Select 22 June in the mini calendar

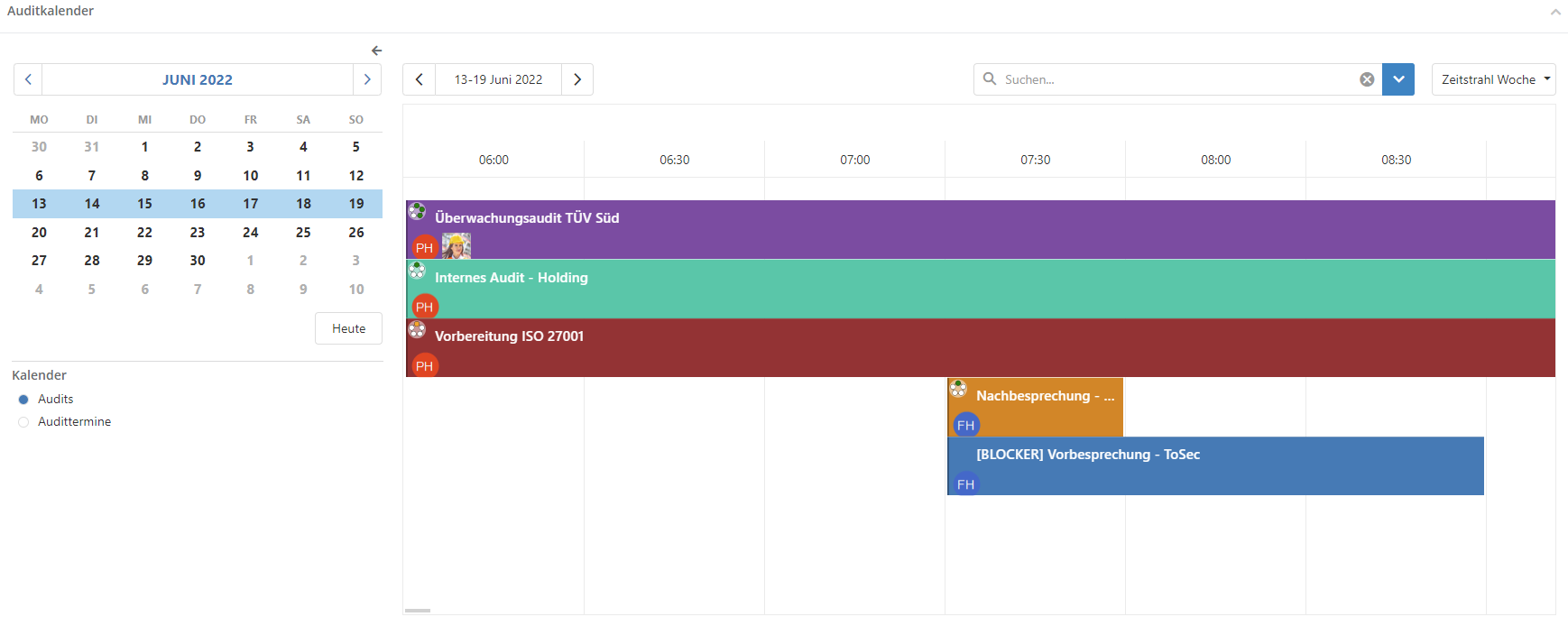pos(144,233)
